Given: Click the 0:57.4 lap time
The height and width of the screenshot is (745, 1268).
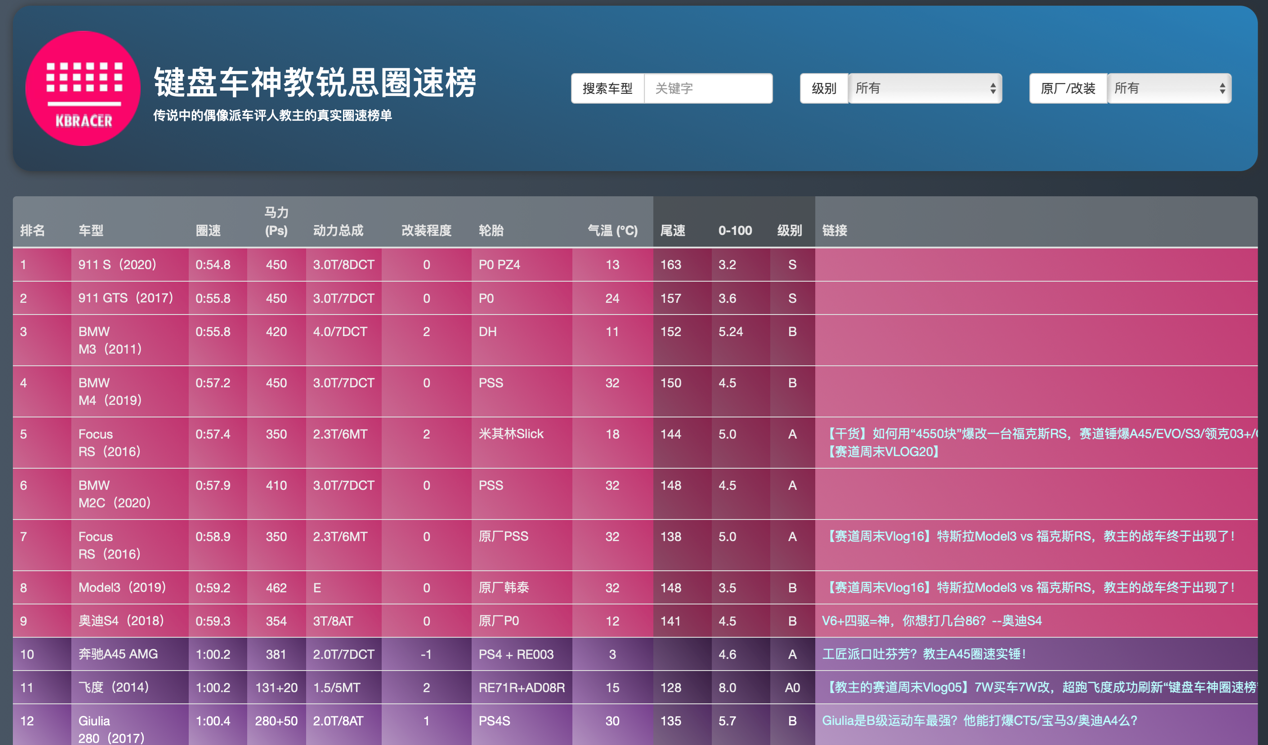Looking at the screenshot, I should [x=213, y=434].
